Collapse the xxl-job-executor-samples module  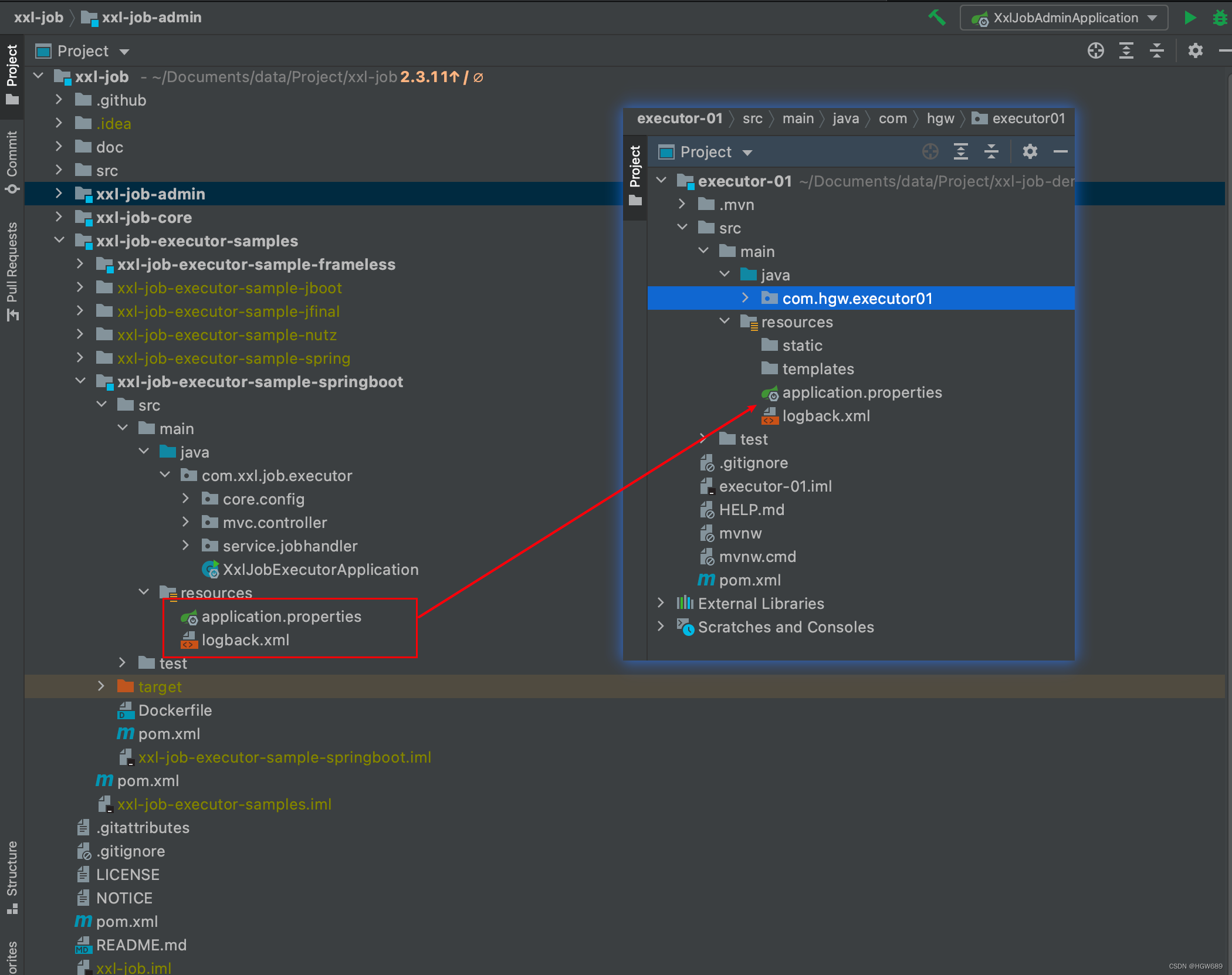59,241
